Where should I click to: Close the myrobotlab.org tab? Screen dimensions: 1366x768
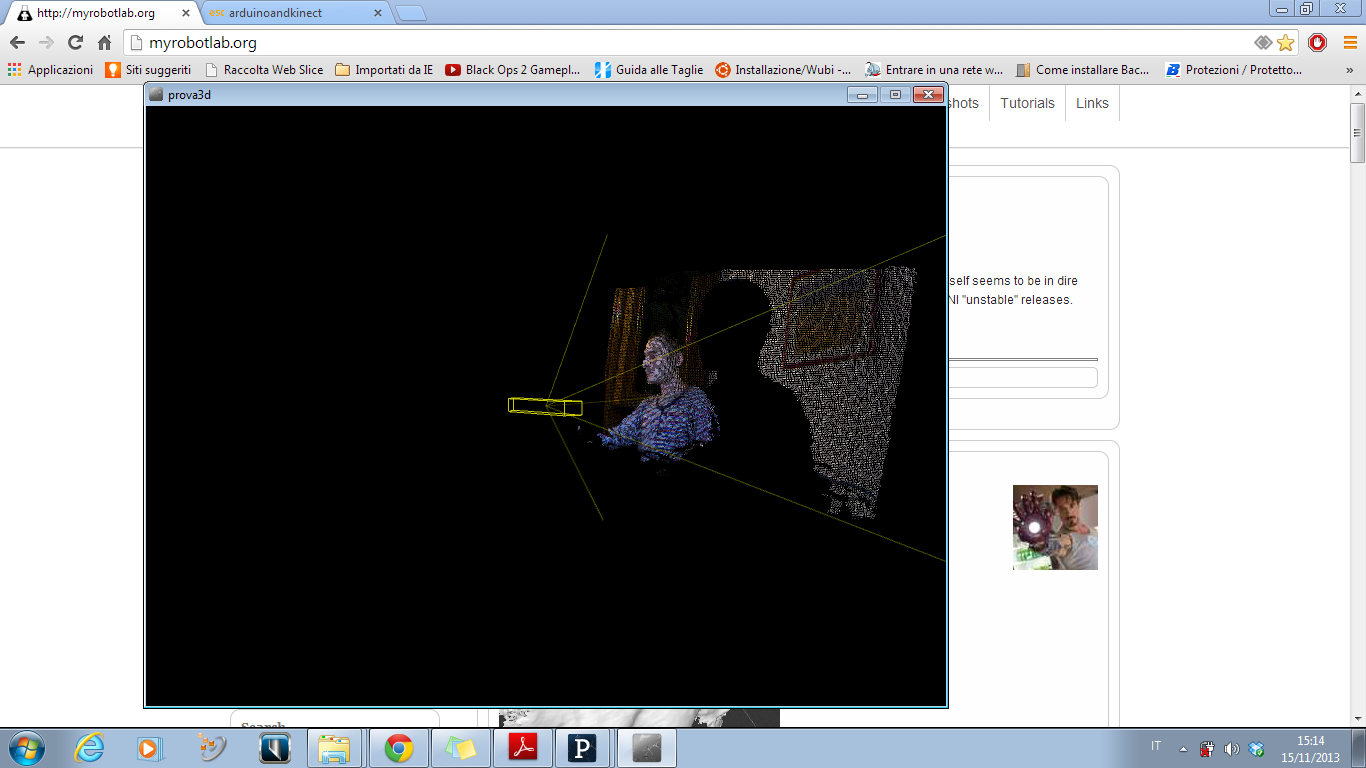pyautogui.click(x=186, y=13)
